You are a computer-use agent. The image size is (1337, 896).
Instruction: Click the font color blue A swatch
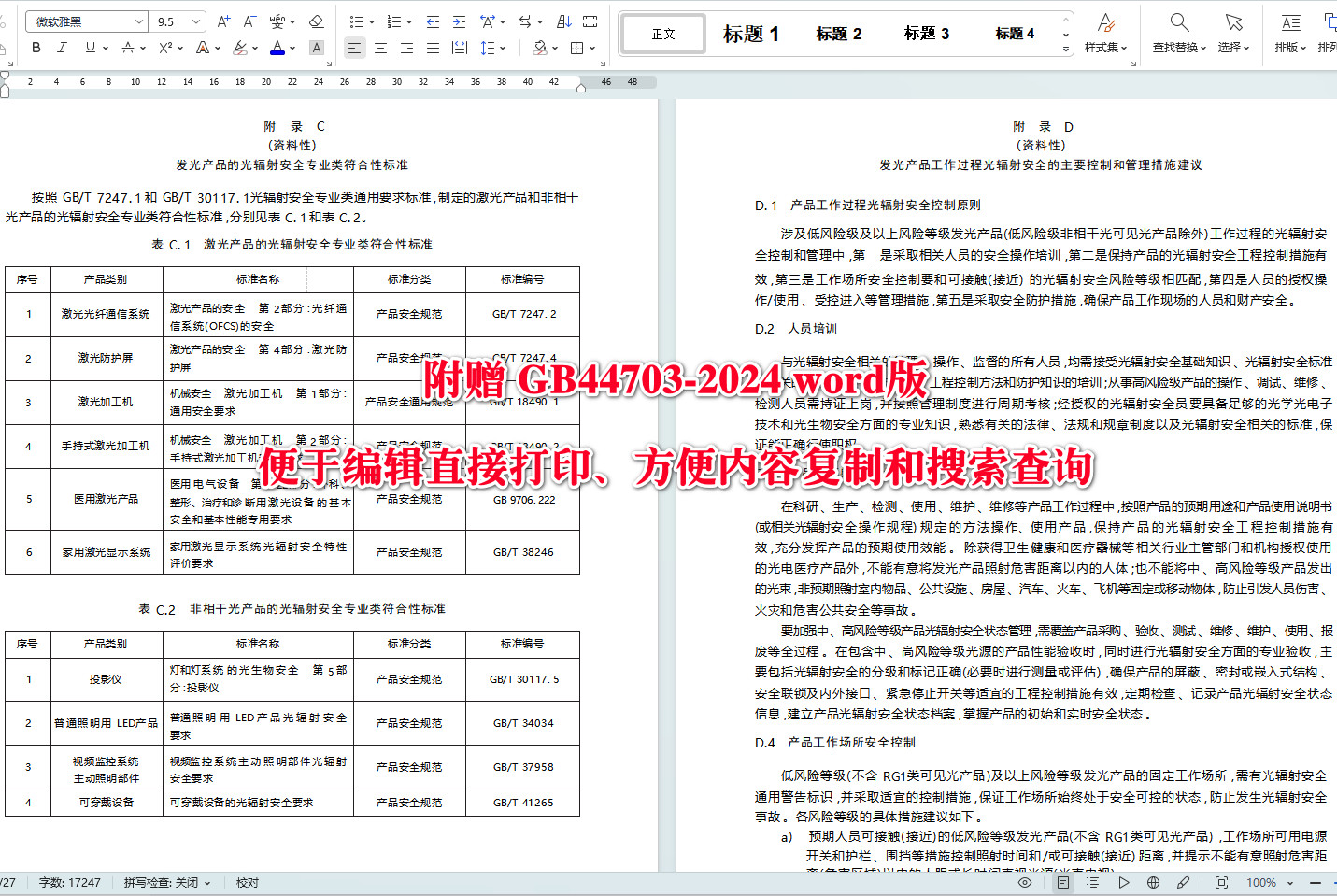[x=277, y=48]
